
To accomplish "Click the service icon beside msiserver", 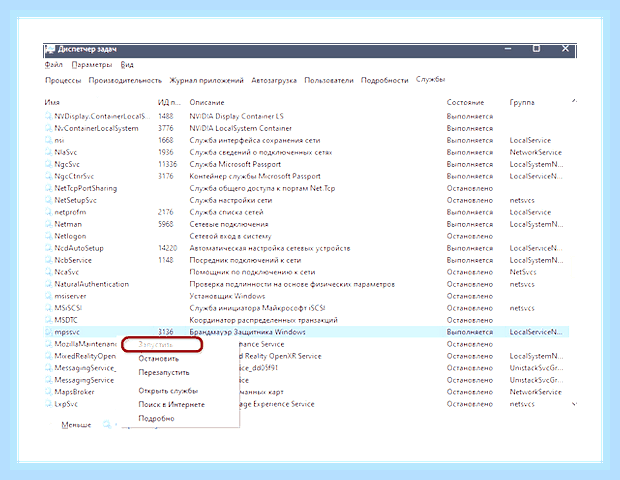I will point(48,296).
